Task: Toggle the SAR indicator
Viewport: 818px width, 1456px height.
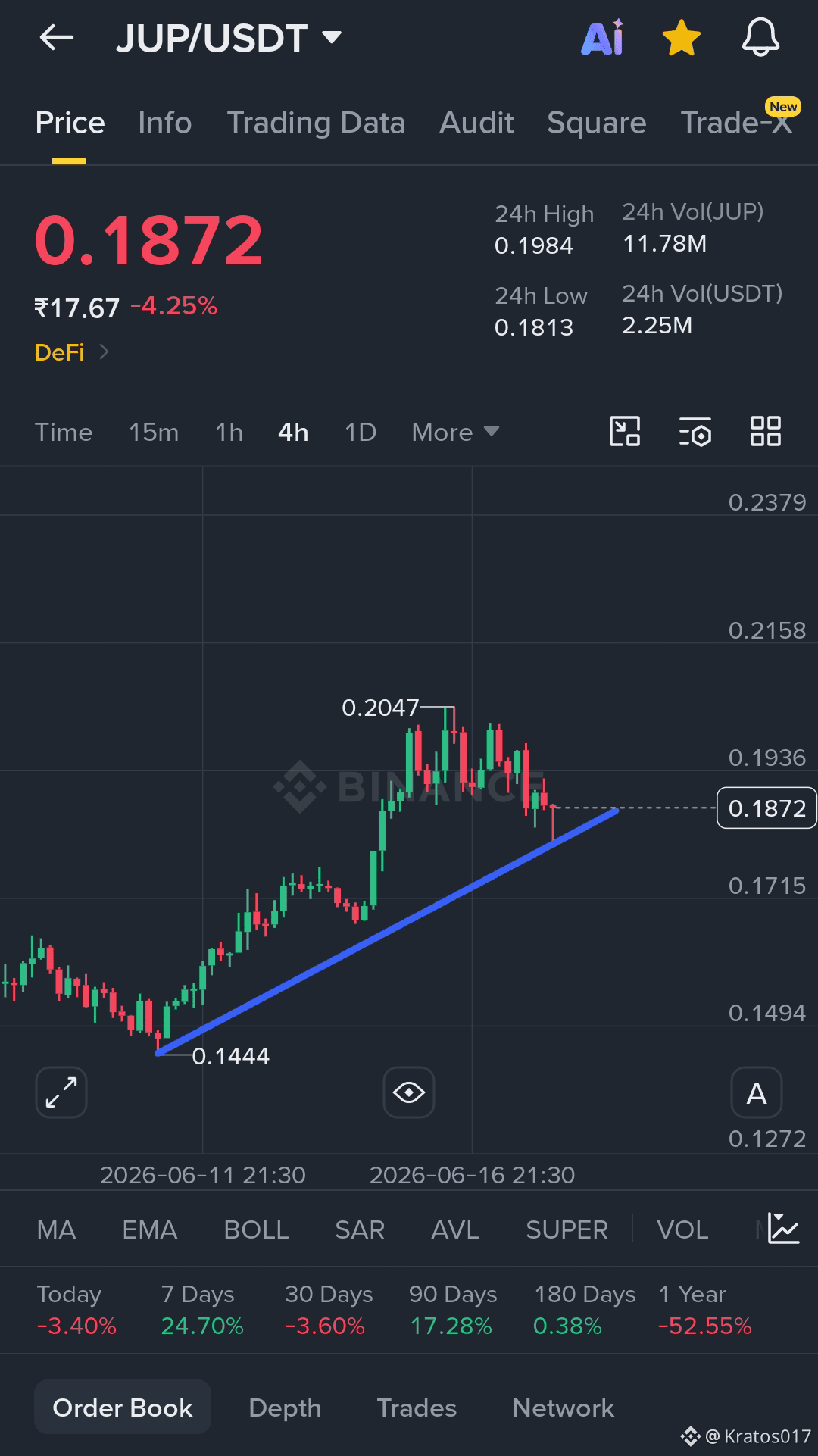Action: (x=360, y=1229)
